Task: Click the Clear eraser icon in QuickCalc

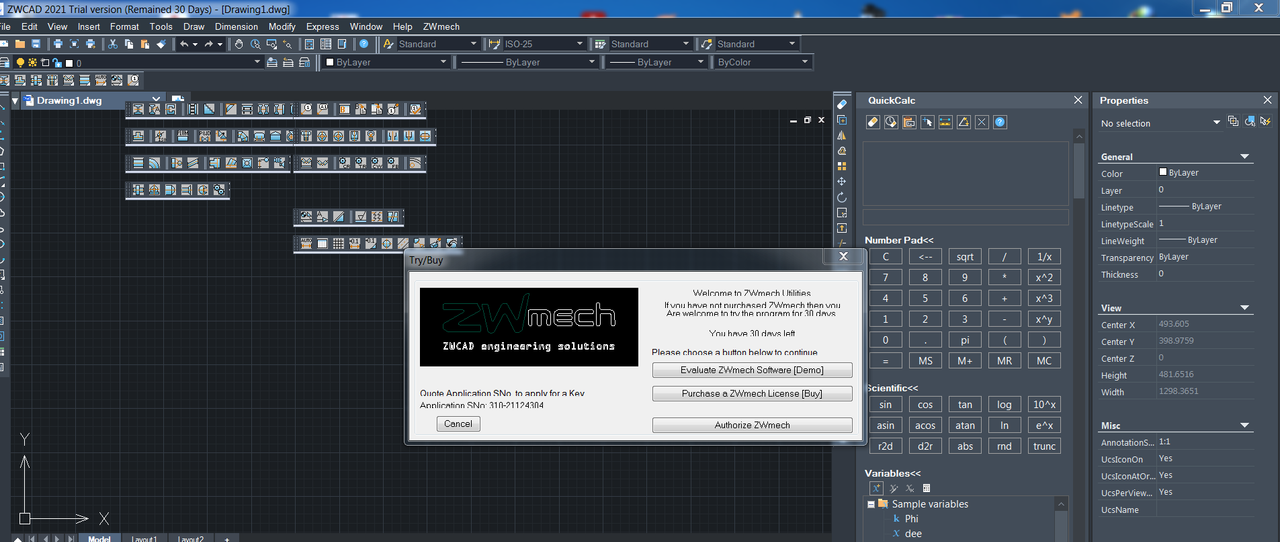Action: click(873, 122)
